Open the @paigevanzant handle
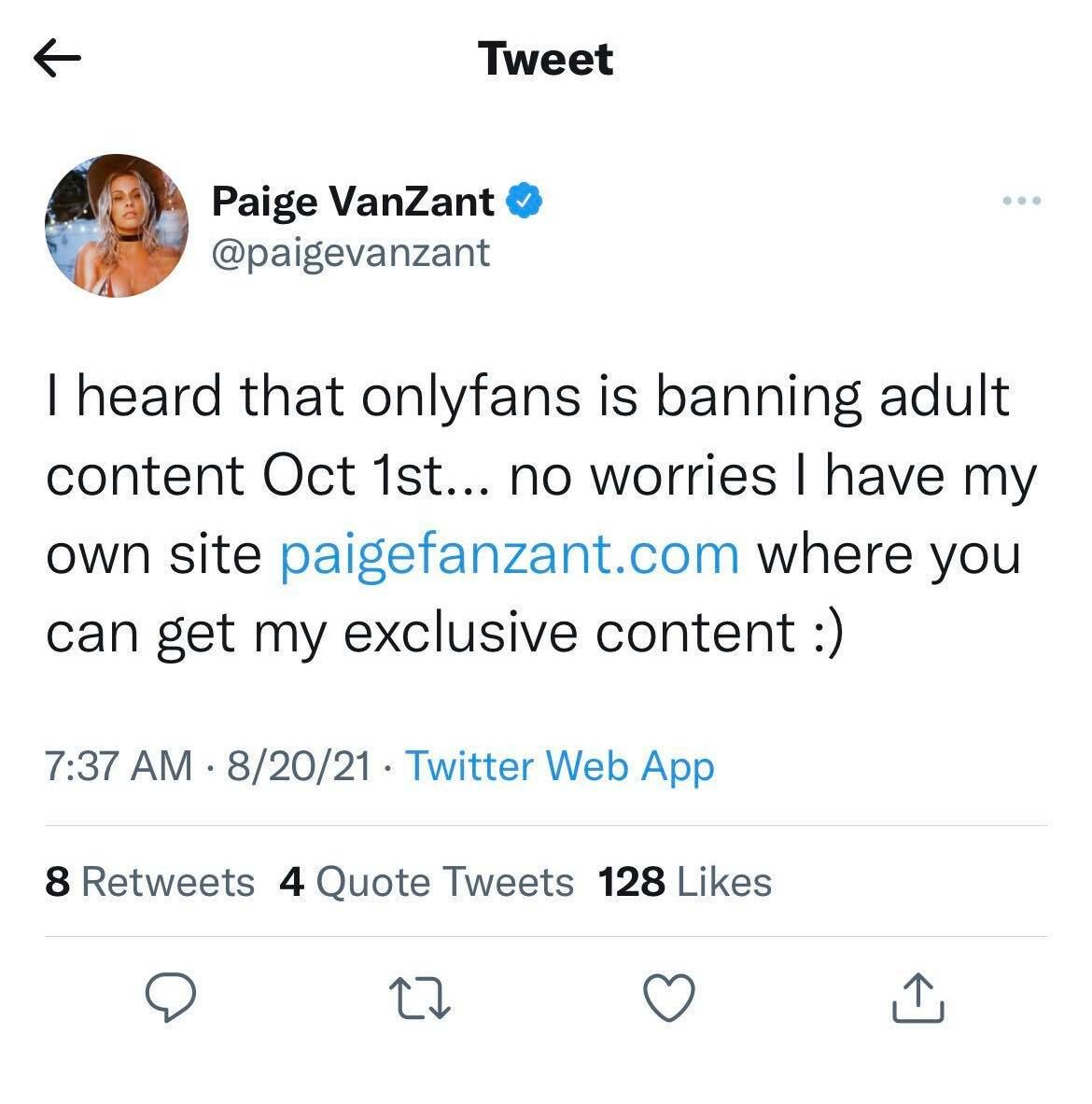 tap(351, 252)
